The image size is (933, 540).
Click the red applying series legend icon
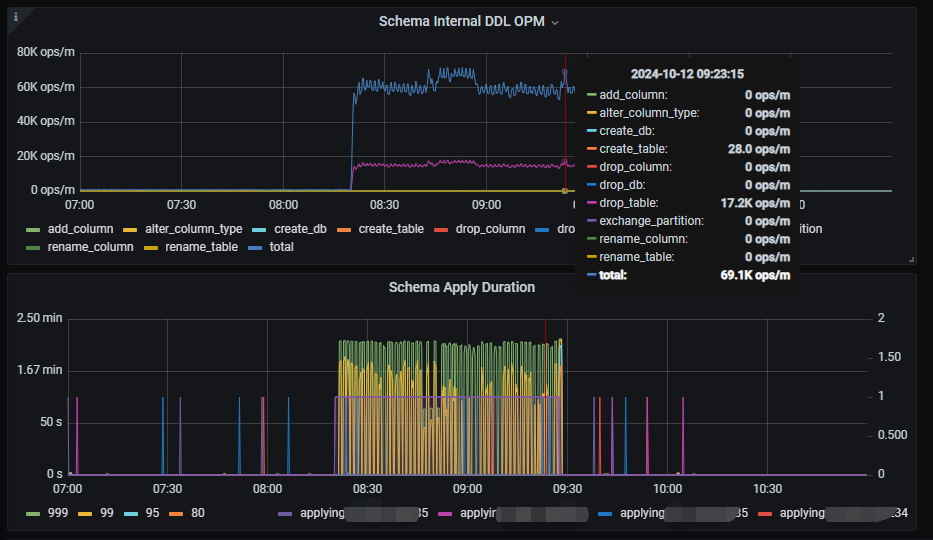[765, 513]
